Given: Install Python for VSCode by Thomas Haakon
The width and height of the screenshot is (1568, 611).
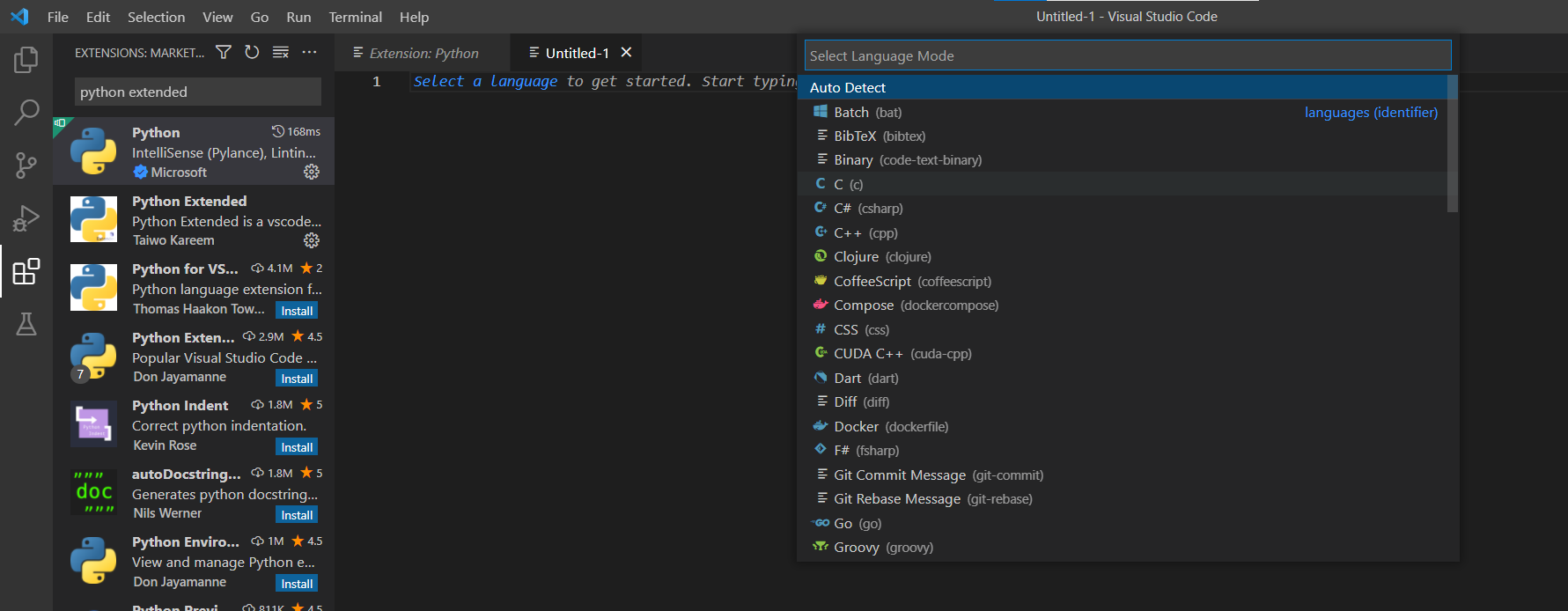Looking at the screenshot, I should click(x=297, y=311).
